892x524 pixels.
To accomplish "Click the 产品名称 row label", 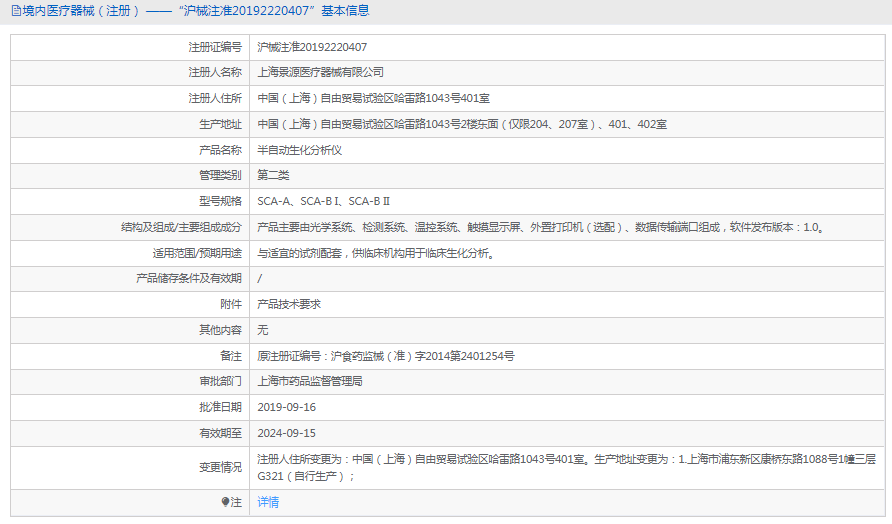I will 220,150.
